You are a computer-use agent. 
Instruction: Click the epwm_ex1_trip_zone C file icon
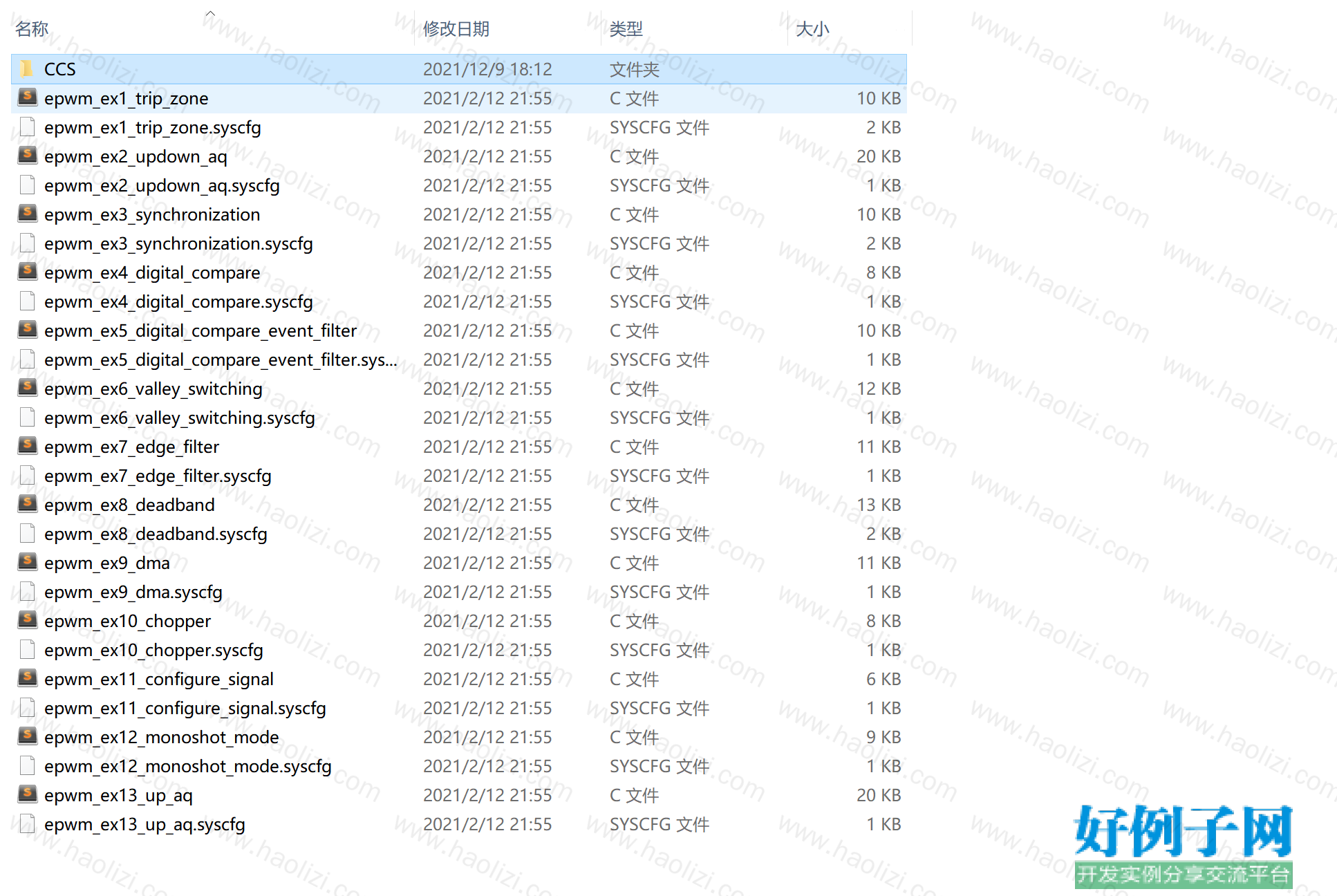click(x=27, y=97)
